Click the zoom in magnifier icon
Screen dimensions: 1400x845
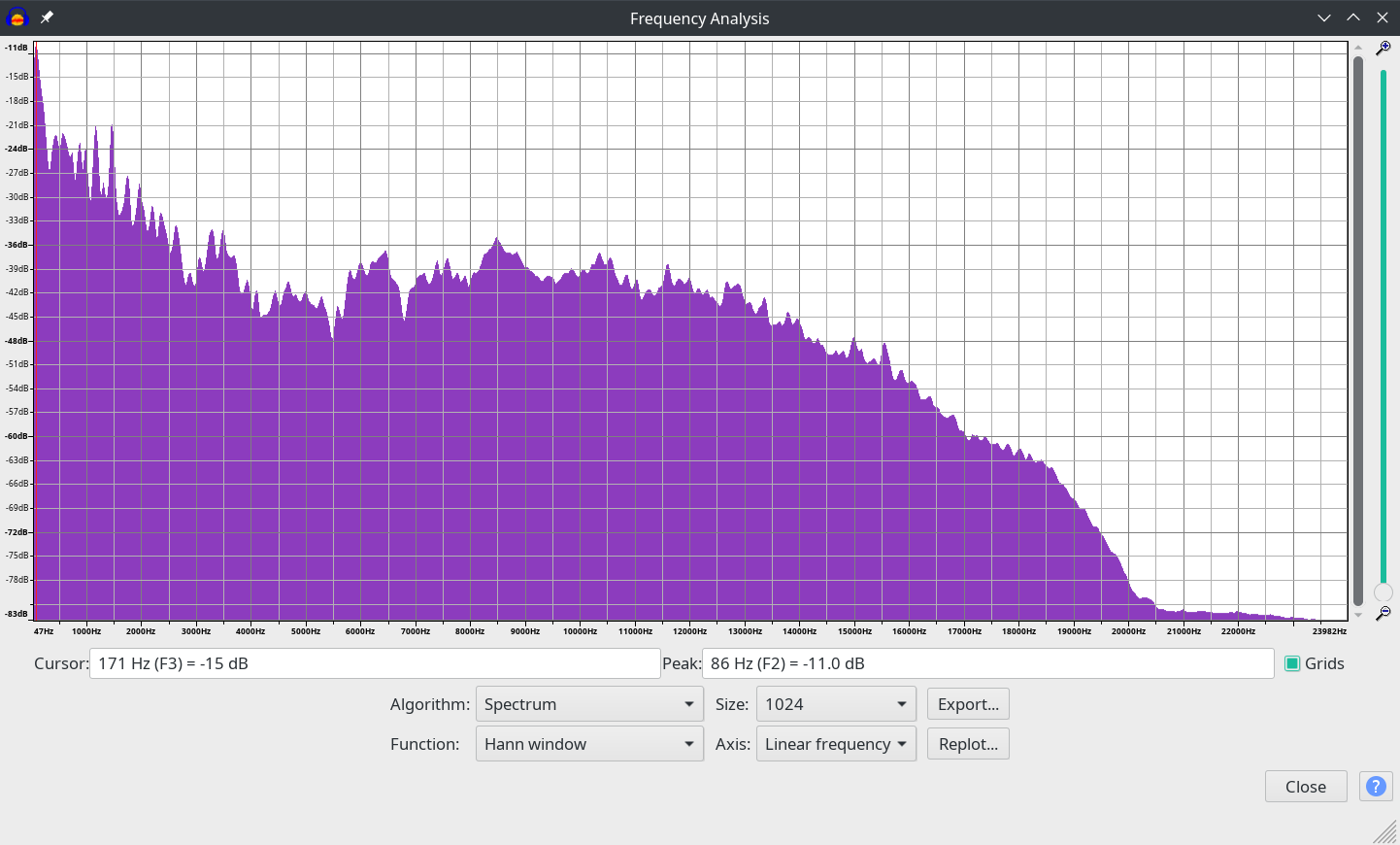coord(1383,48)
